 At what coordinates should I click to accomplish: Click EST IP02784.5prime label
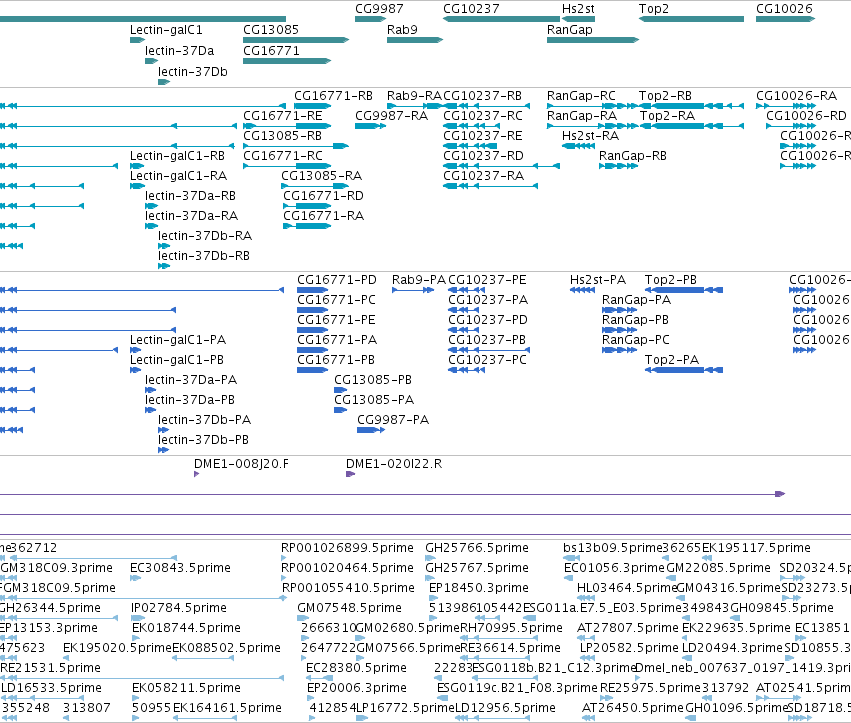click(x=179, y=608)
